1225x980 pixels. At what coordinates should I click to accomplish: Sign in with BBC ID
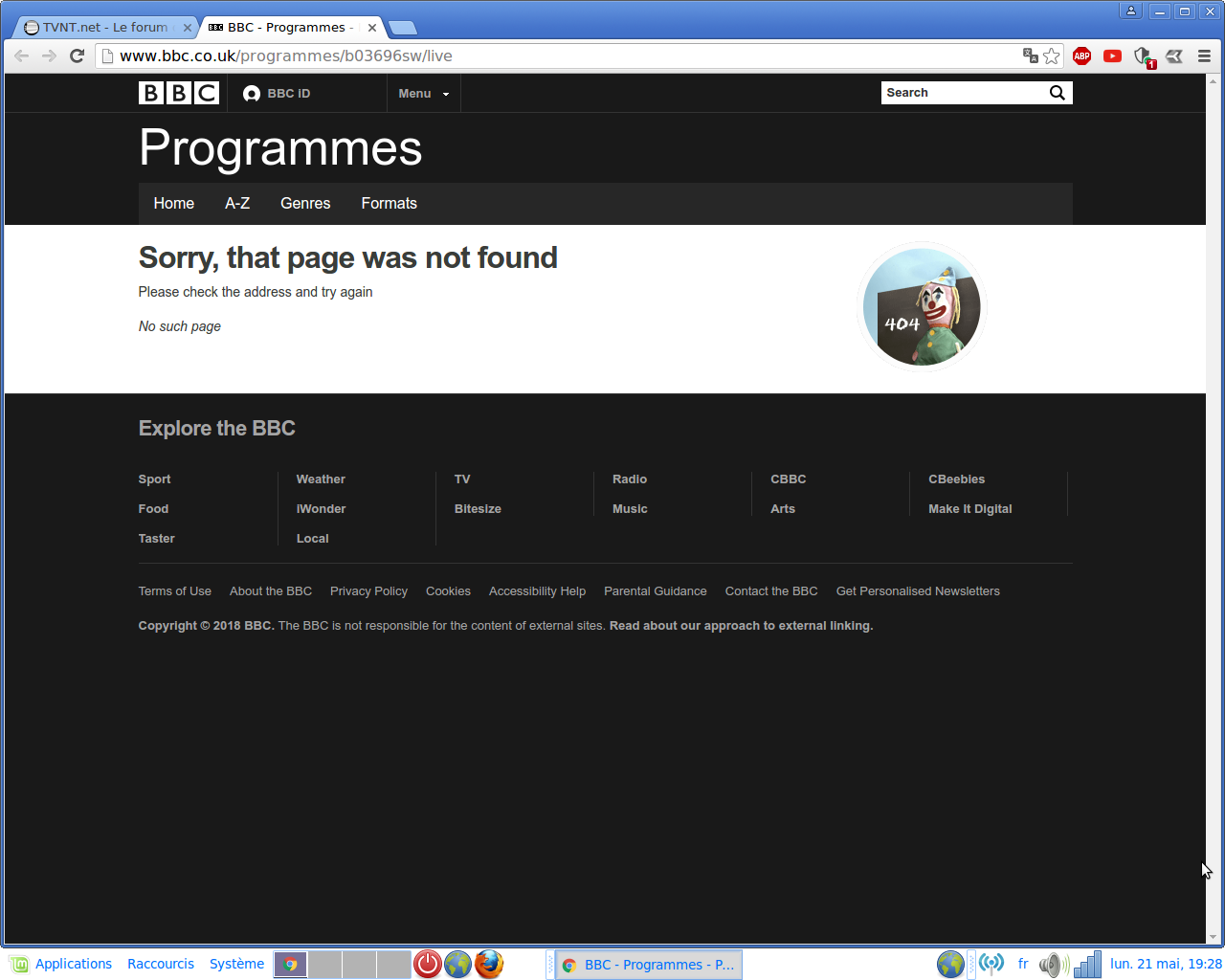pyautogui.click(x=277, y=93)
